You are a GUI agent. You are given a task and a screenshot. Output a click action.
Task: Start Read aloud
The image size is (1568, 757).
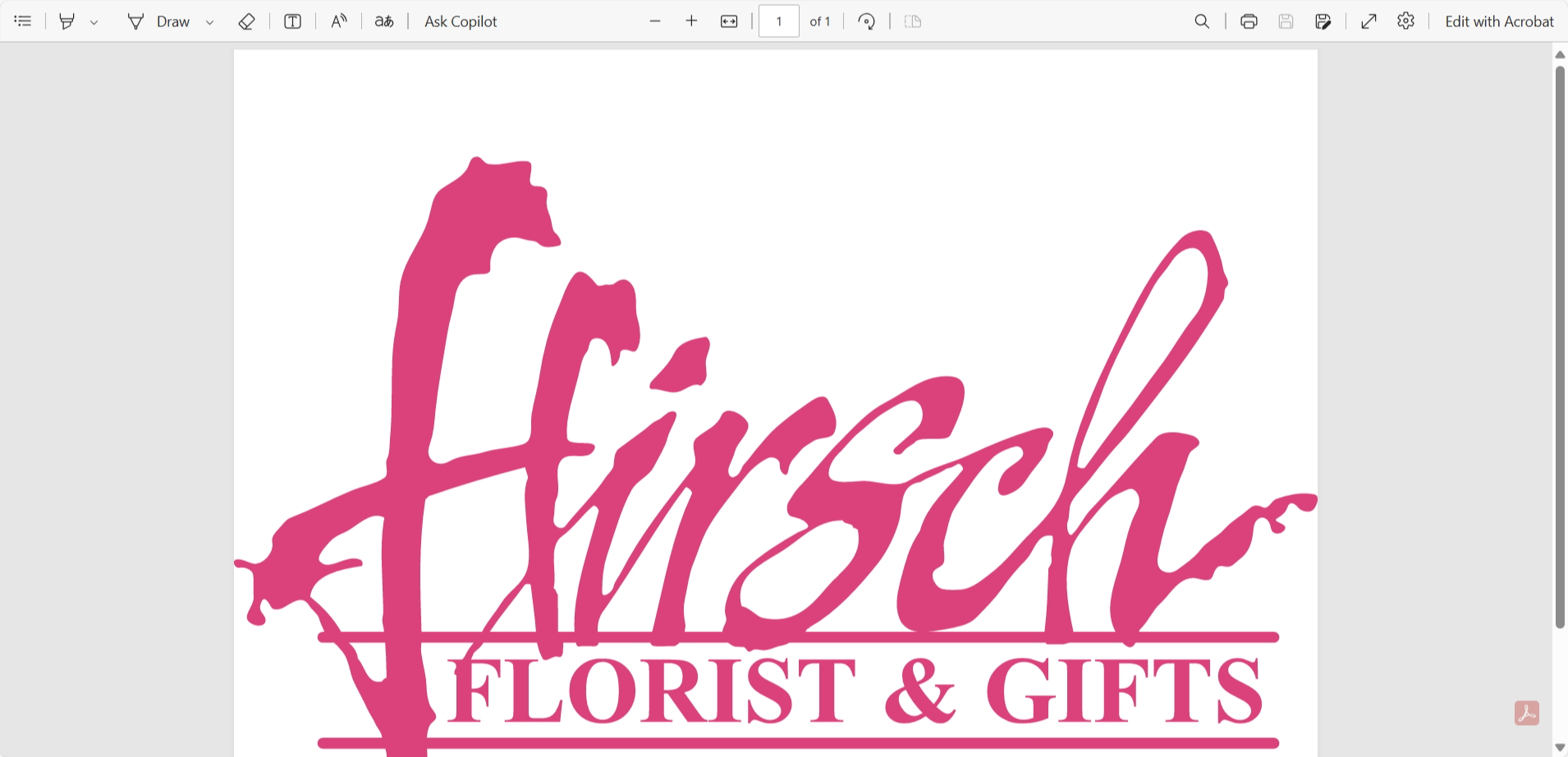[339, 21]
